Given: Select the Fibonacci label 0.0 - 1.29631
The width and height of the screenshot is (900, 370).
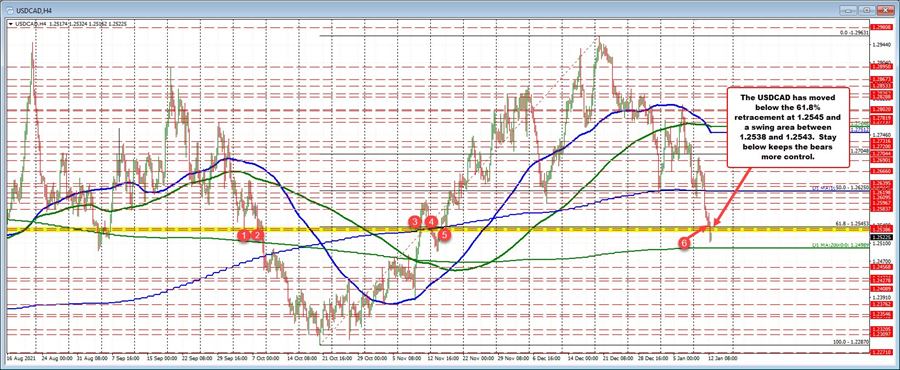Looking at the screenshot, I should tap(855, 33).
